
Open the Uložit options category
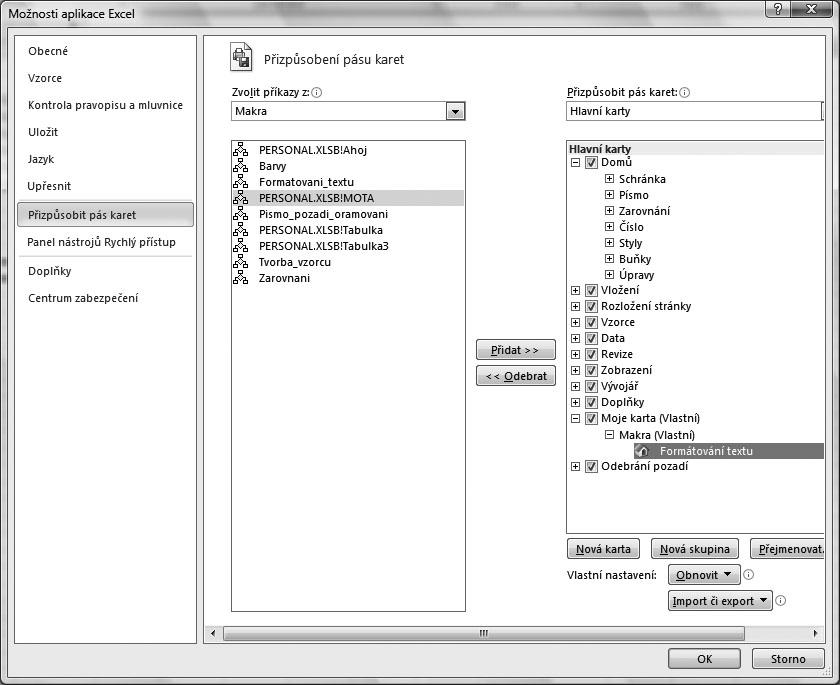point(43,132)
